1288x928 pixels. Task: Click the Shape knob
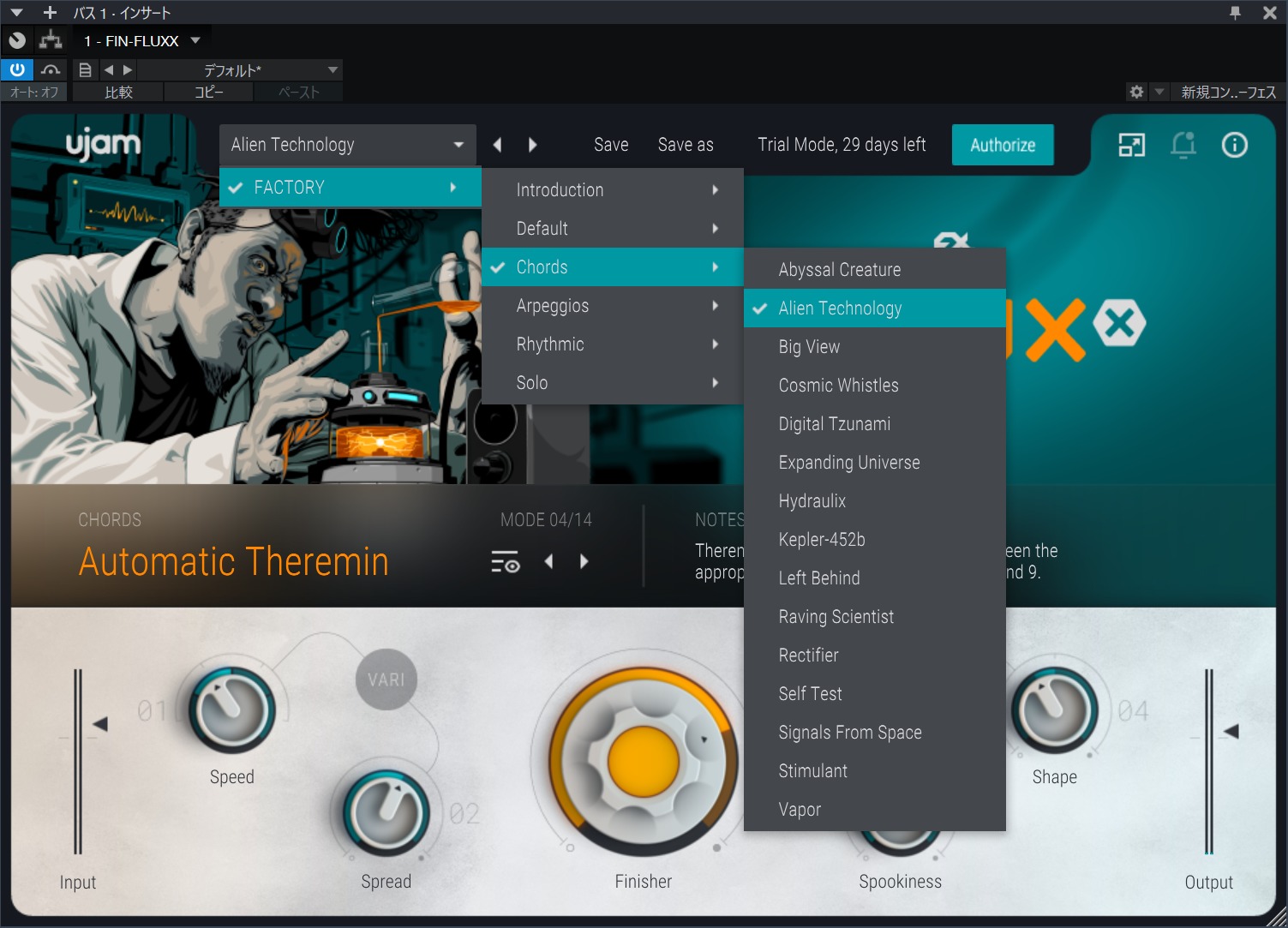click(1055, 710)
